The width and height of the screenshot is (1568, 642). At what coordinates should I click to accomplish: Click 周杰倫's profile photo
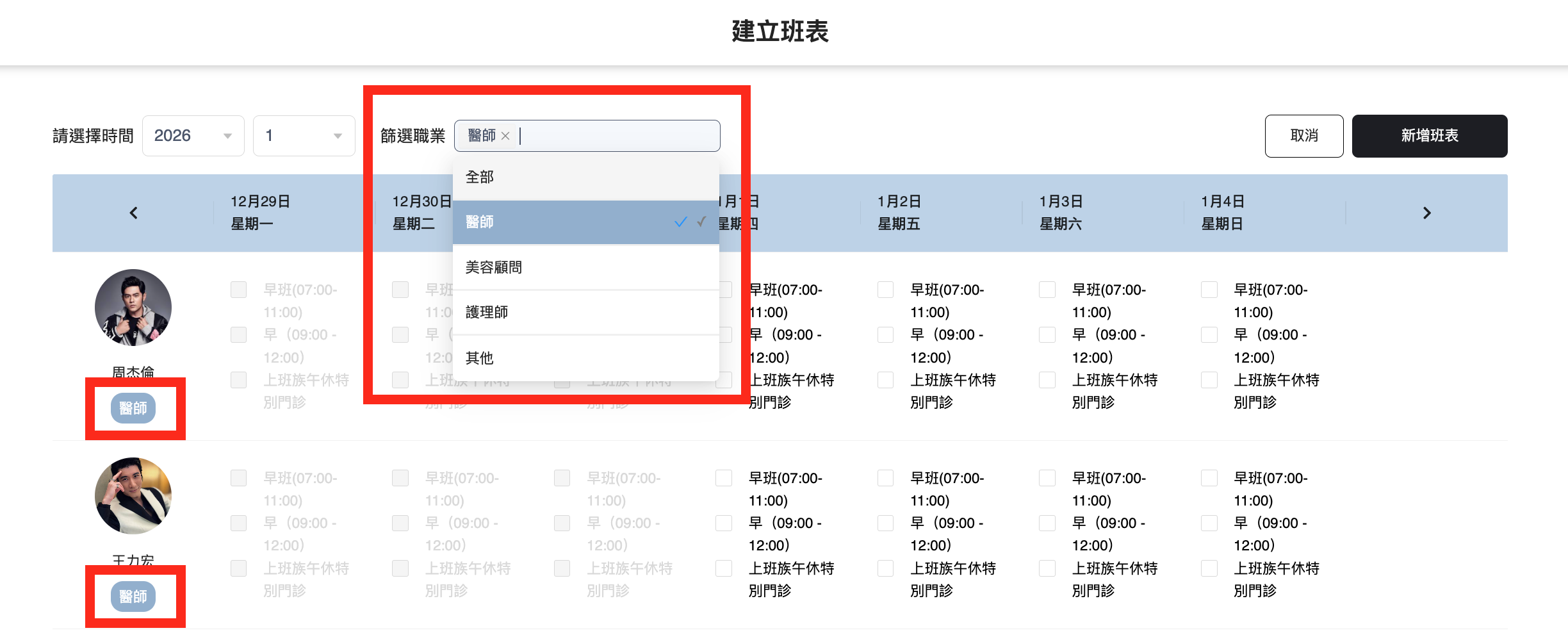(133, 308)
